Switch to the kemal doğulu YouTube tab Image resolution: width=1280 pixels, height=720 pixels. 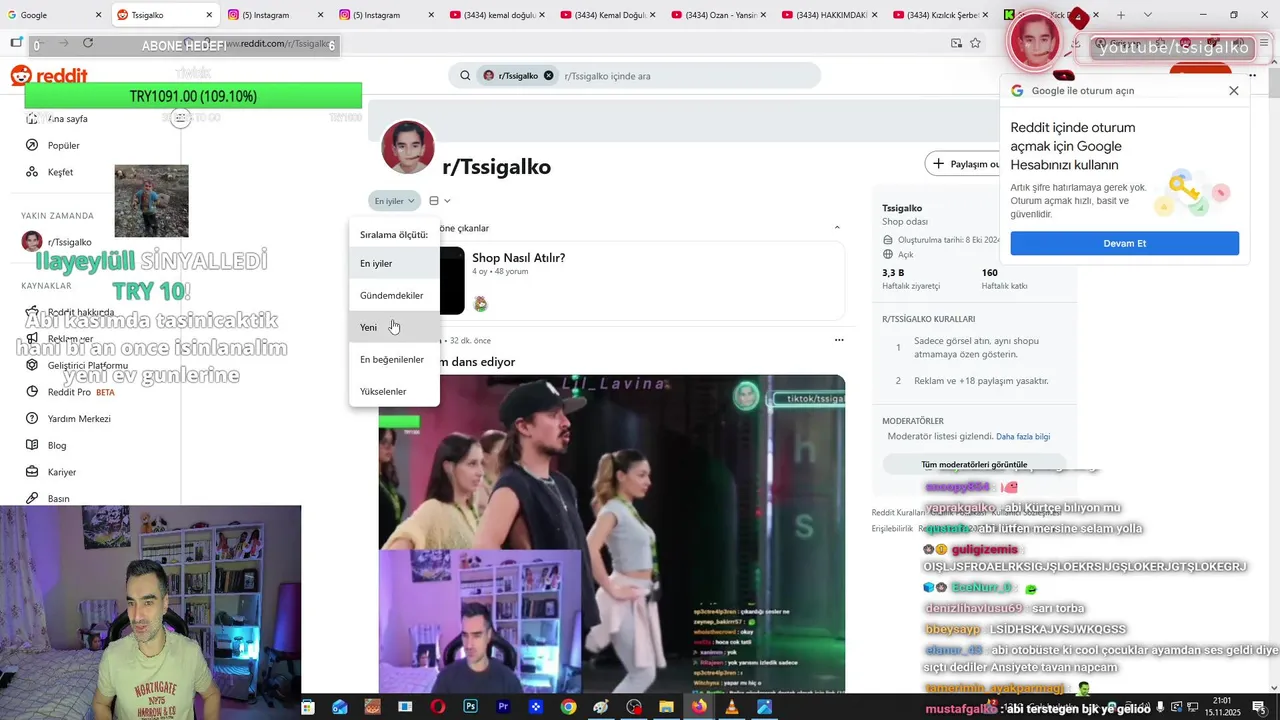coord(497,15)
